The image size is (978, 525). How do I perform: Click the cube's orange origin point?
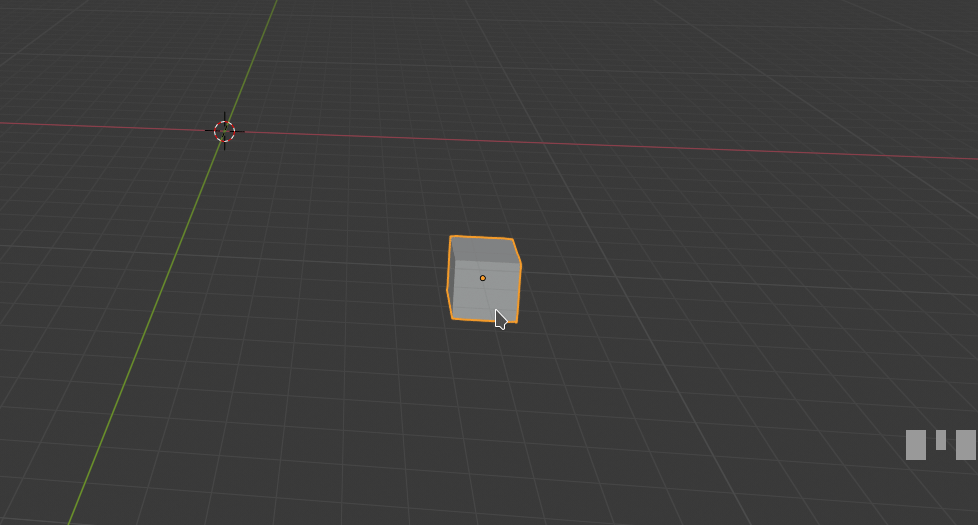[x=483, y=278]
